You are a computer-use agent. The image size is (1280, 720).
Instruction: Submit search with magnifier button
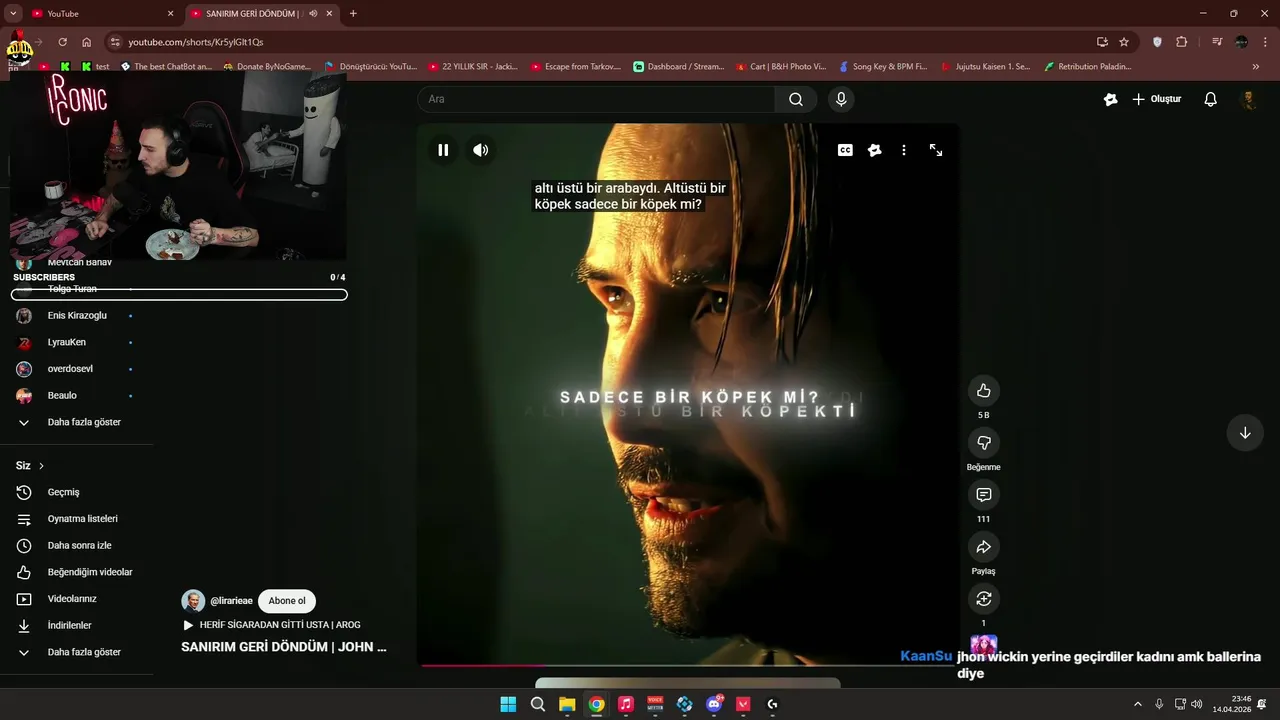[x=796, y=99]
